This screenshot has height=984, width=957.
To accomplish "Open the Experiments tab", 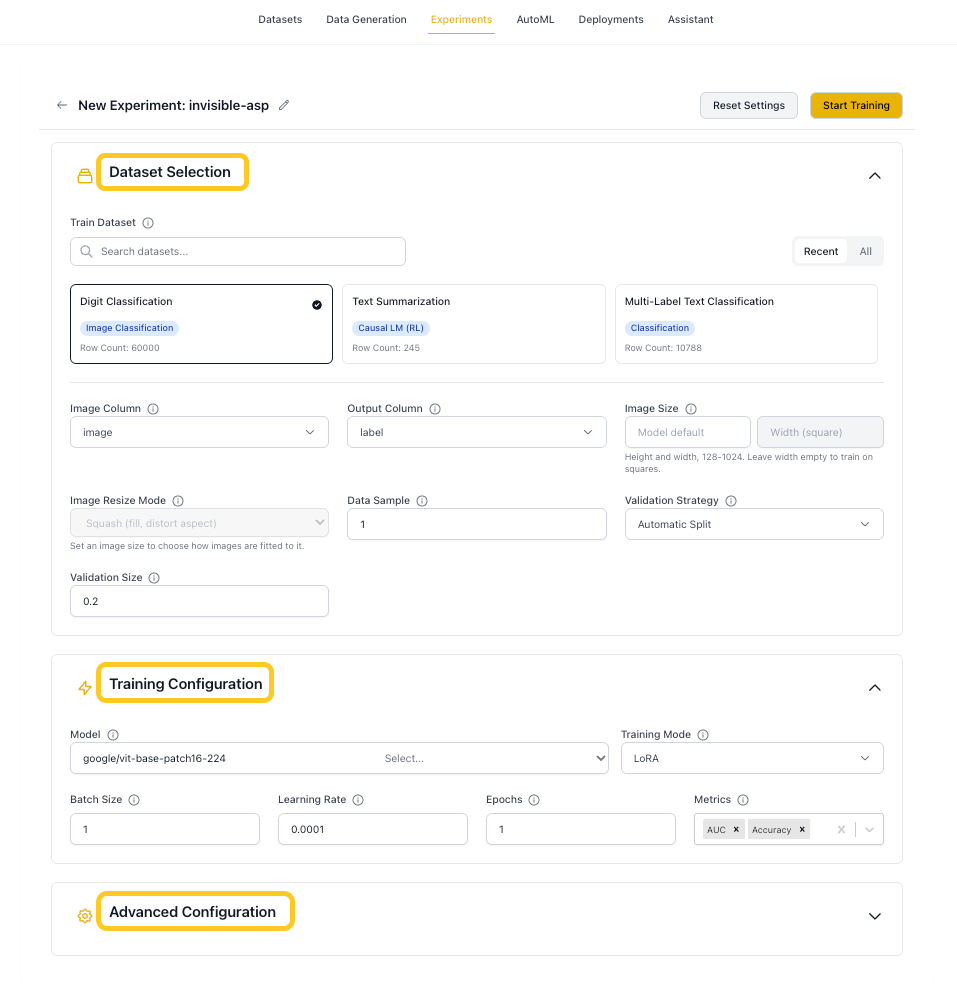I will tap(461, 19).
